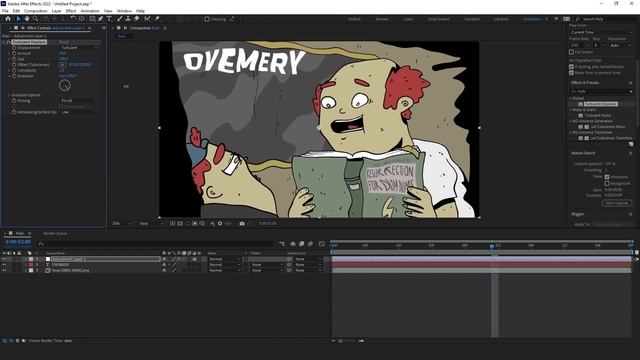
Task: Select the Standard workspace
Action: 472,19
